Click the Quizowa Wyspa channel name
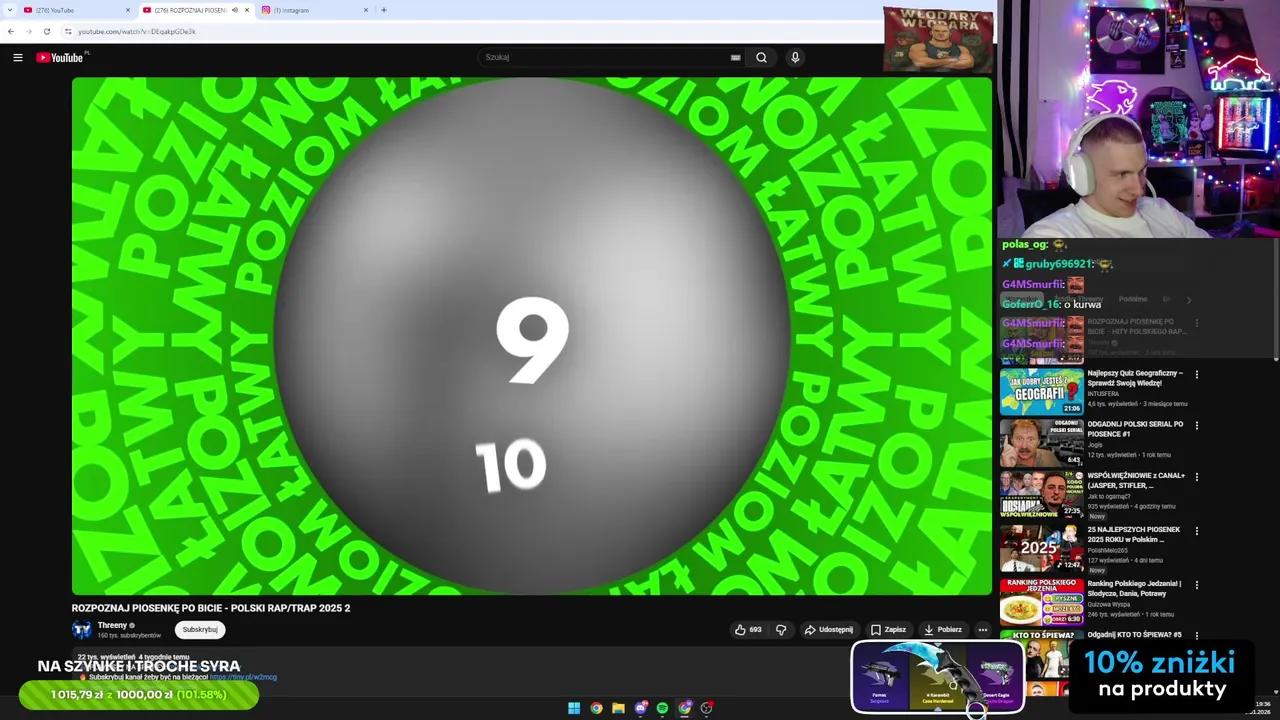Viewport: 1280px width, 720px height. click(1109, 604)
